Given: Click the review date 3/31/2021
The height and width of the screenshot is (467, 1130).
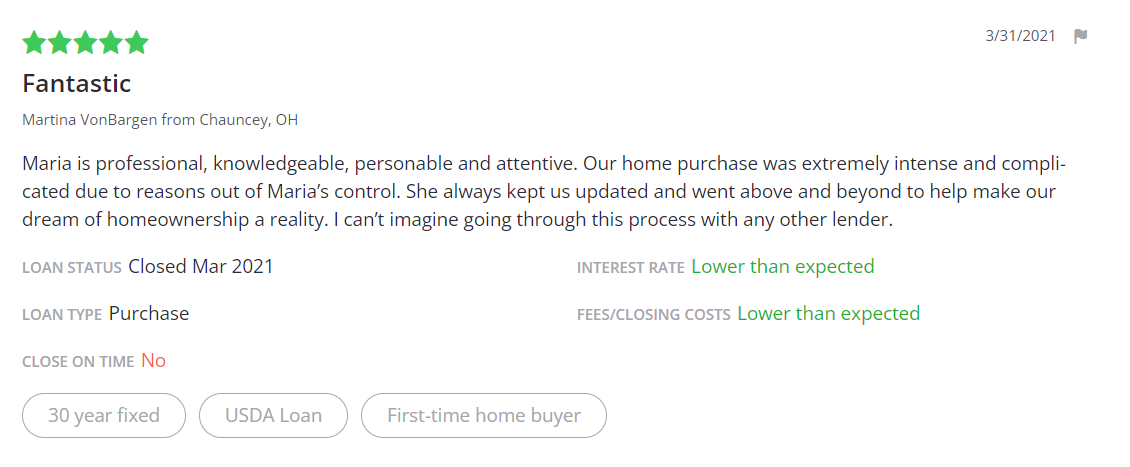Looking at the screenshot, I should (x=1020, y=36).
